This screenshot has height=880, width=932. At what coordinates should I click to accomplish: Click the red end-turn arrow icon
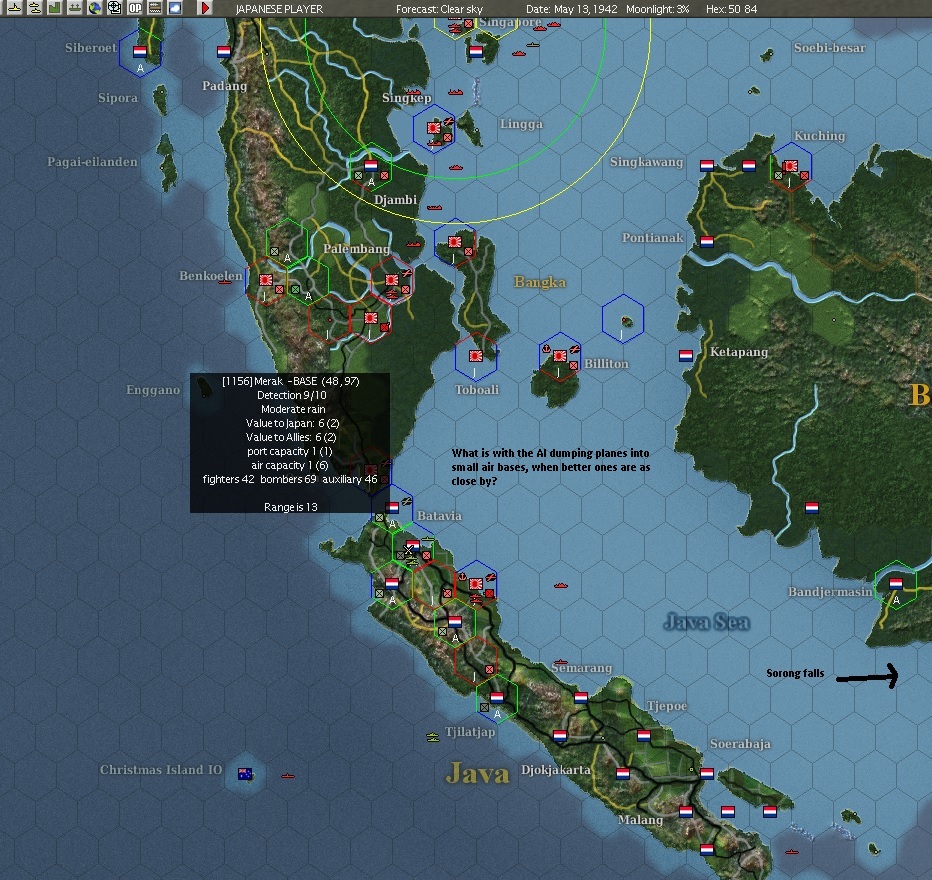[205, 8]
